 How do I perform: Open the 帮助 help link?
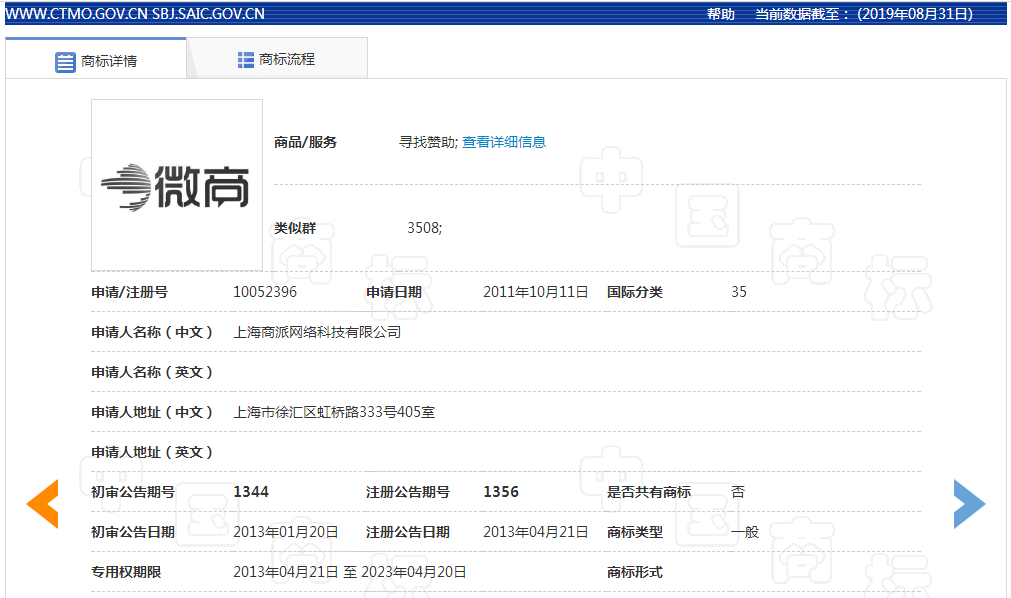(x=721, y=14)
